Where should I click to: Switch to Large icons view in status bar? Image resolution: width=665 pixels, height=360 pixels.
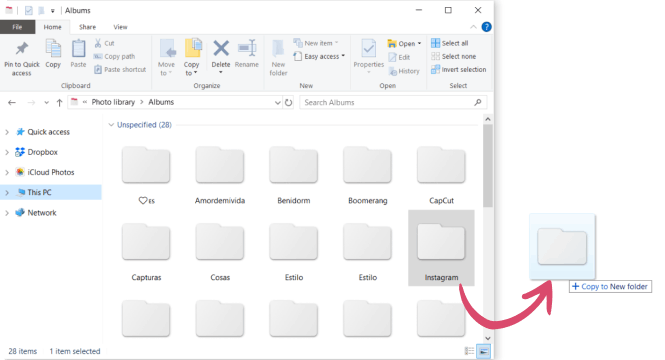pyautogui.click(x=483, y=351)
